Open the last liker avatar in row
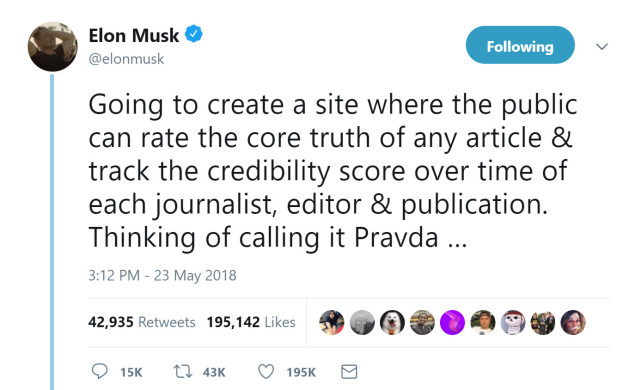The image size is (641, 390). (573, 322)
